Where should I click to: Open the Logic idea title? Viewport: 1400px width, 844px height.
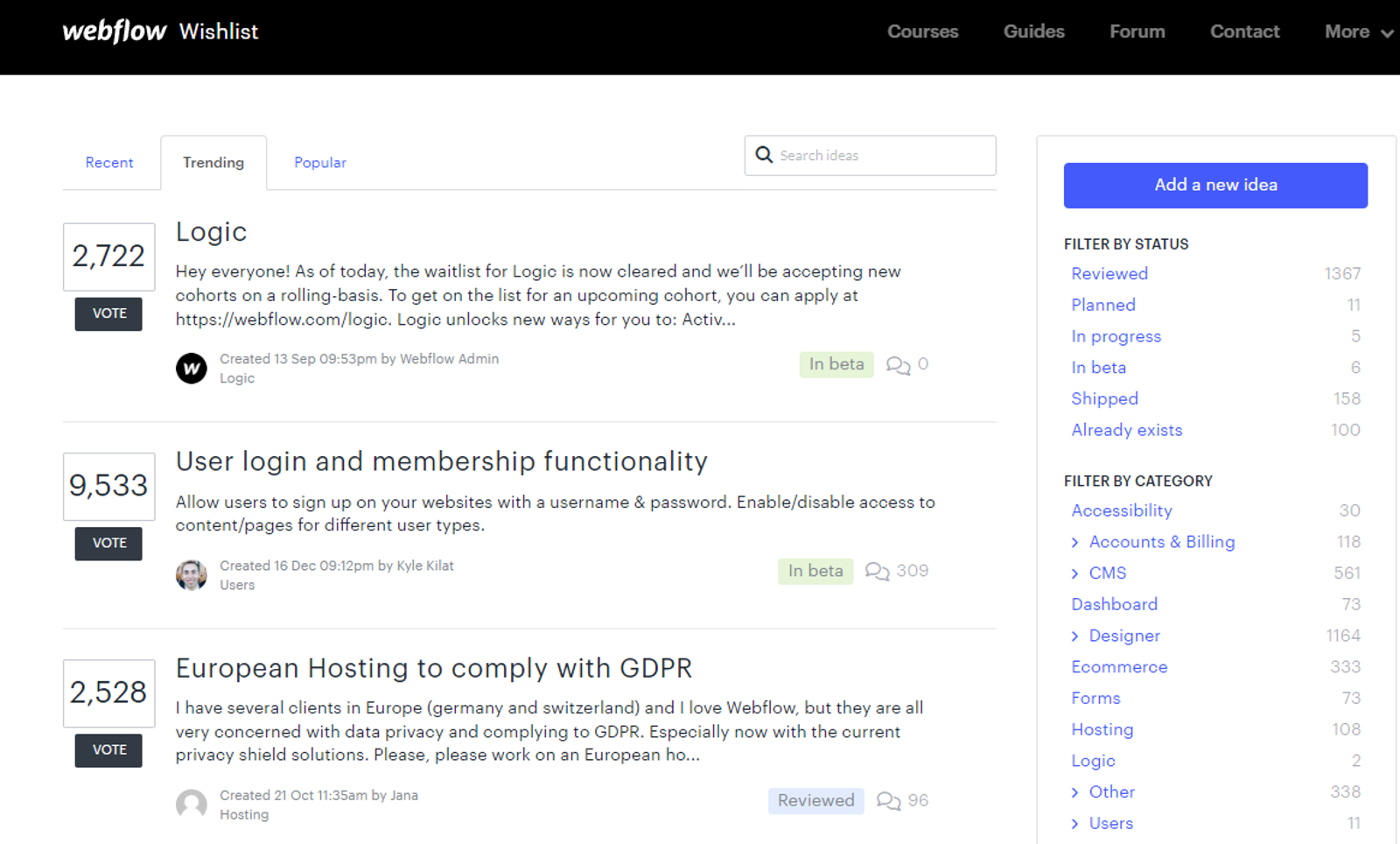212,232
